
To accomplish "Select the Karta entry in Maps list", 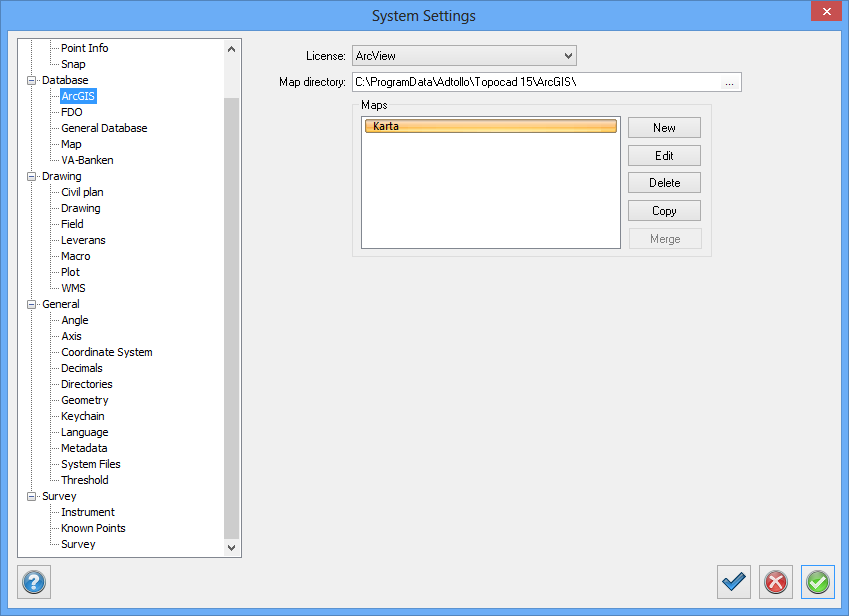I will [490, 126].
